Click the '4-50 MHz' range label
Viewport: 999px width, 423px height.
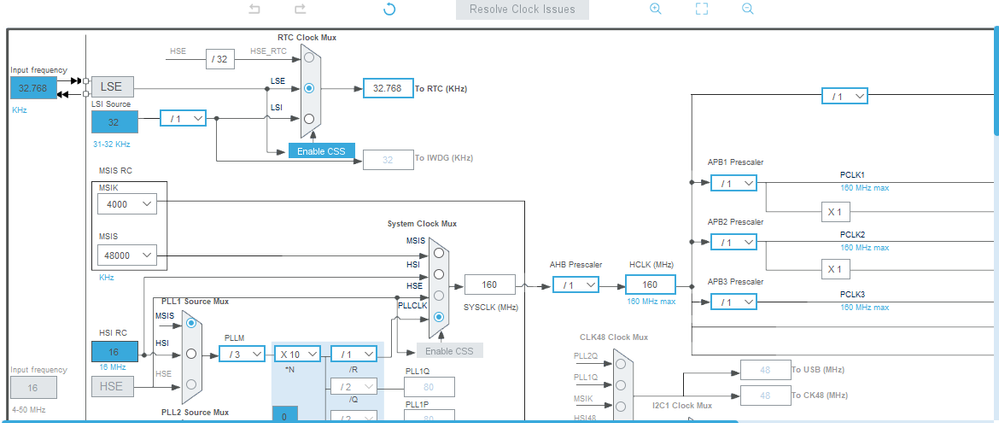click(x=28, y=410)
